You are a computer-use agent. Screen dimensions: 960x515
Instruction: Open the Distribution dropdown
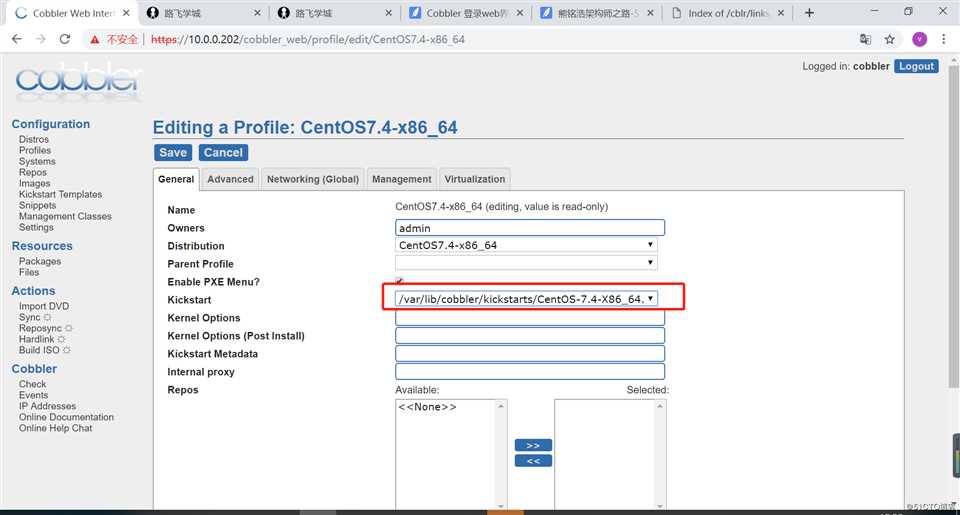point(526,245)
